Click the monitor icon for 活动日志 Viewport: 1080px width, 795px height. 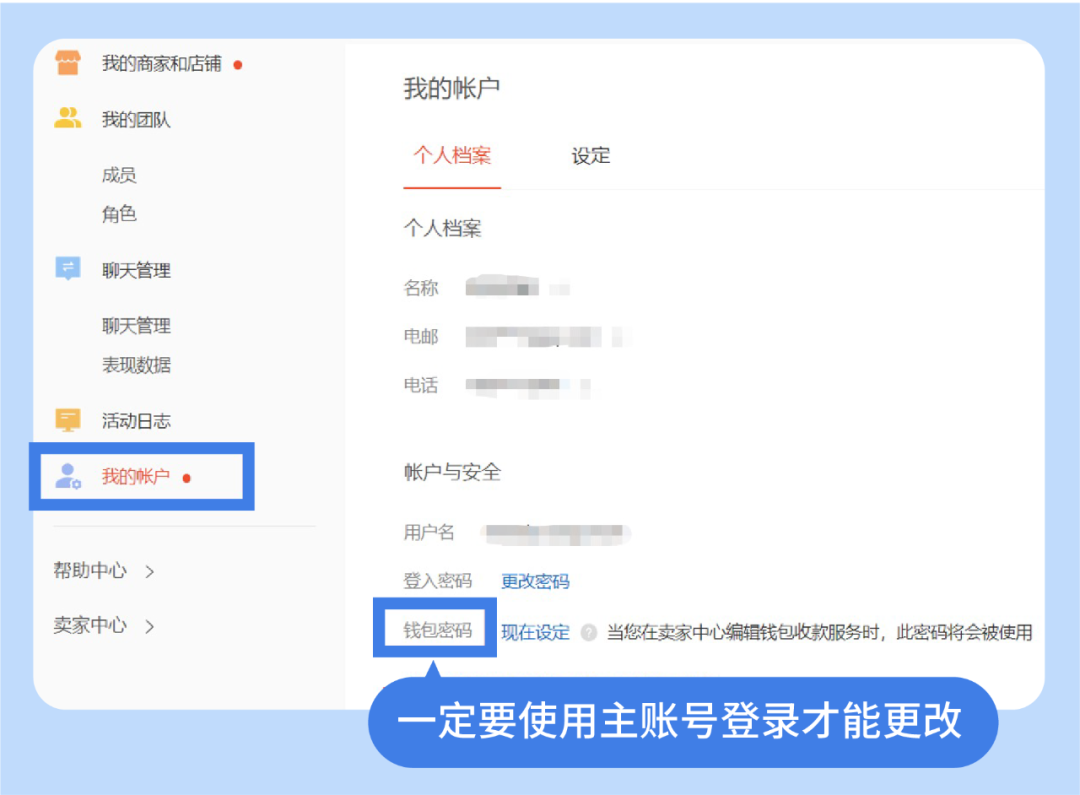pos(67,420)
